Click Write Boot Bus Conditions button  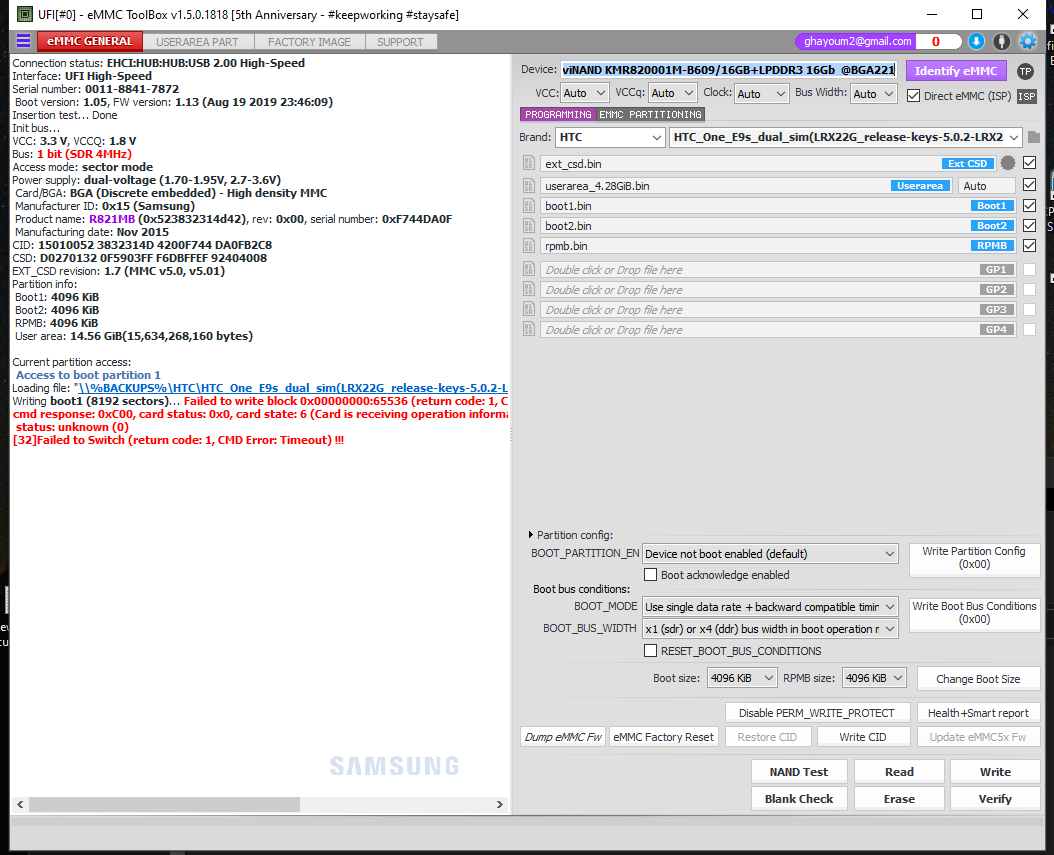974,613
